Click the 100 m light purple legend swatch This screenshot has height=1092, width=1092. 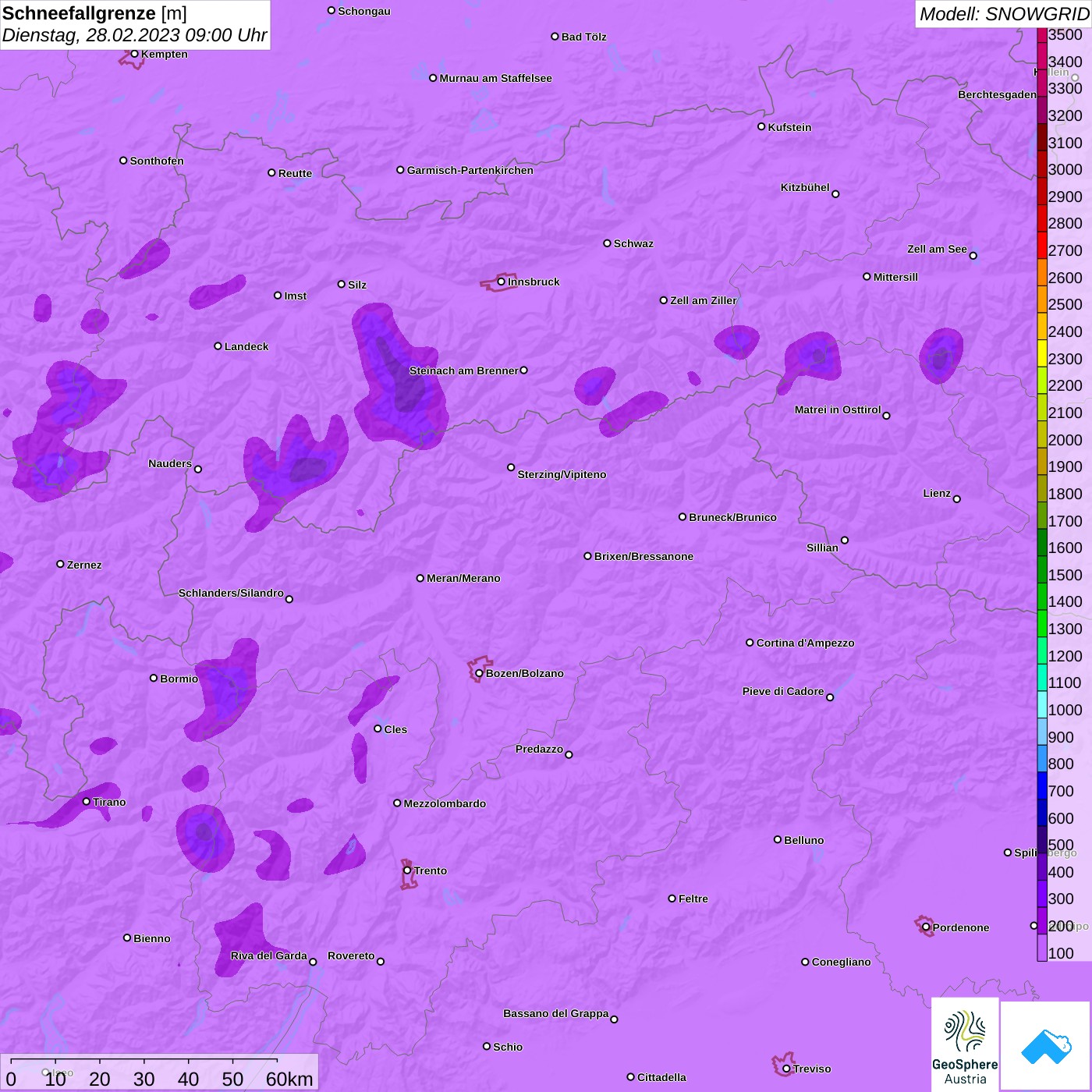(x=1042, y=947)
